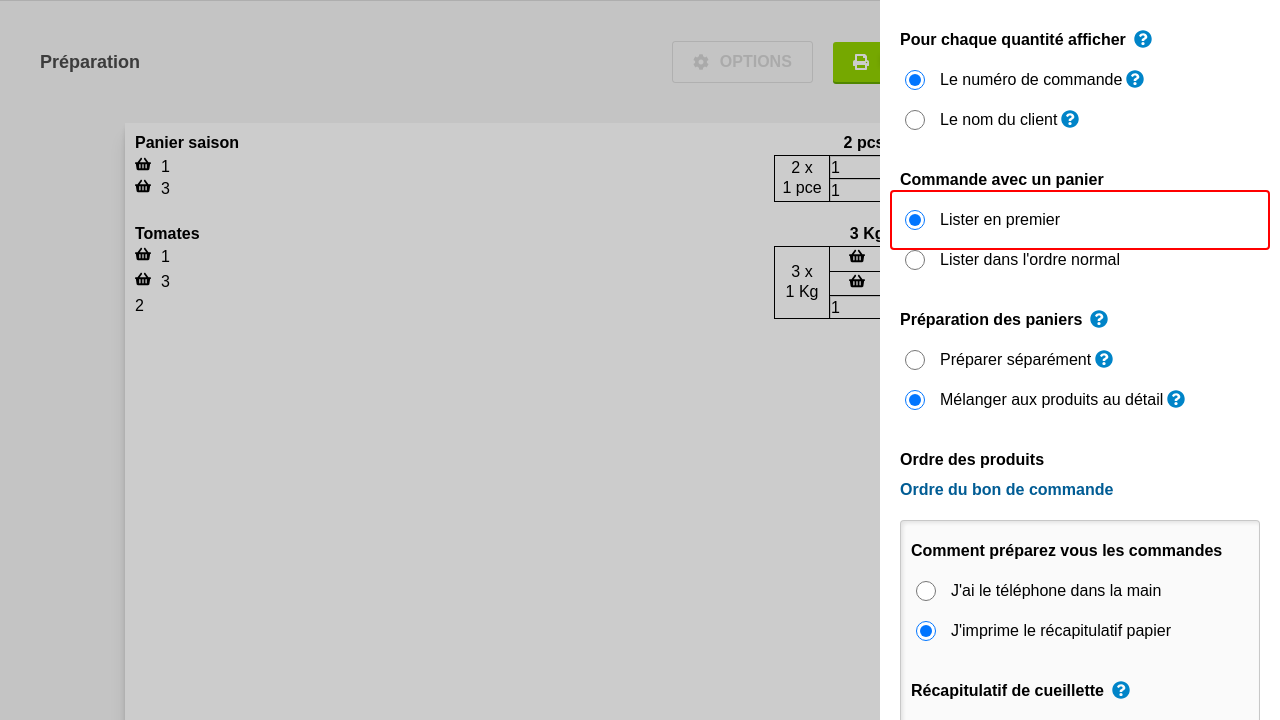Click help icon beside 'Pour chaque quantité afficher'

1143,39
